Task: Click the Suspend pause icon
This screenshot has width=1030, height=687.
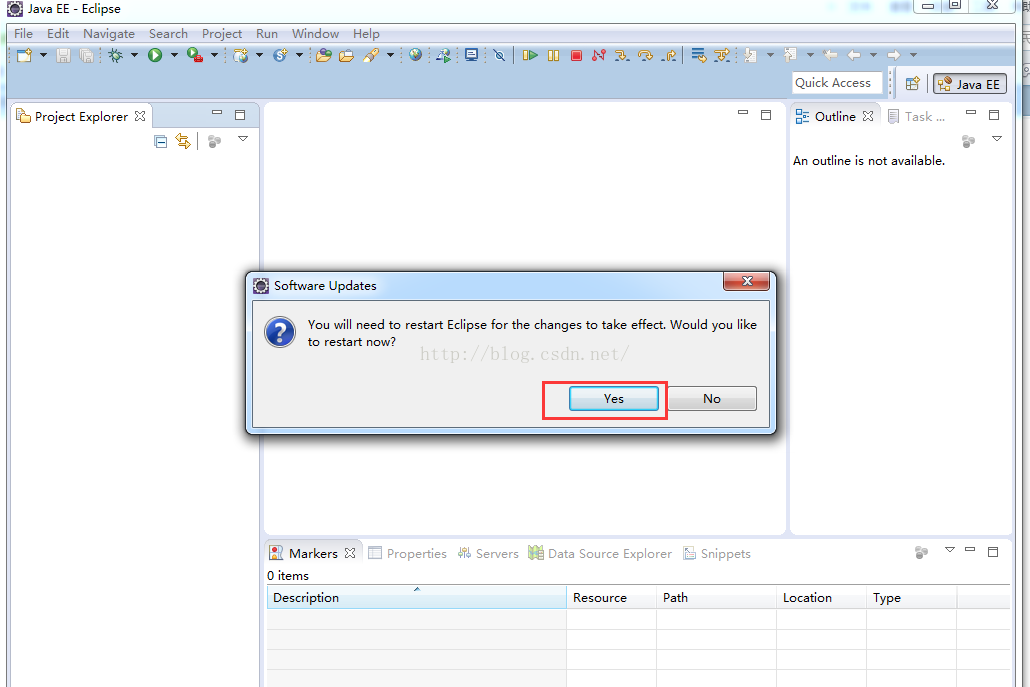Action: coord(554,55)
